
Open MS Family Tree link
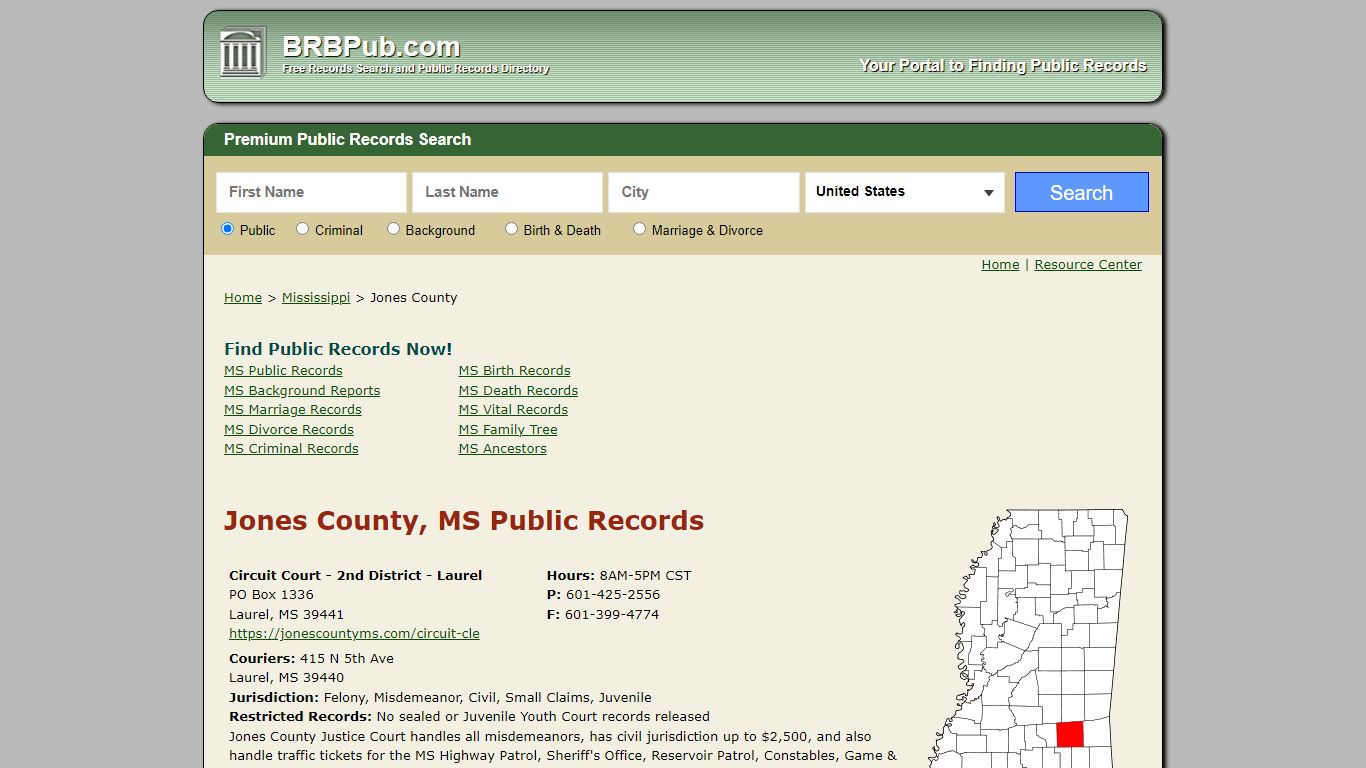[x=508, y=430]
